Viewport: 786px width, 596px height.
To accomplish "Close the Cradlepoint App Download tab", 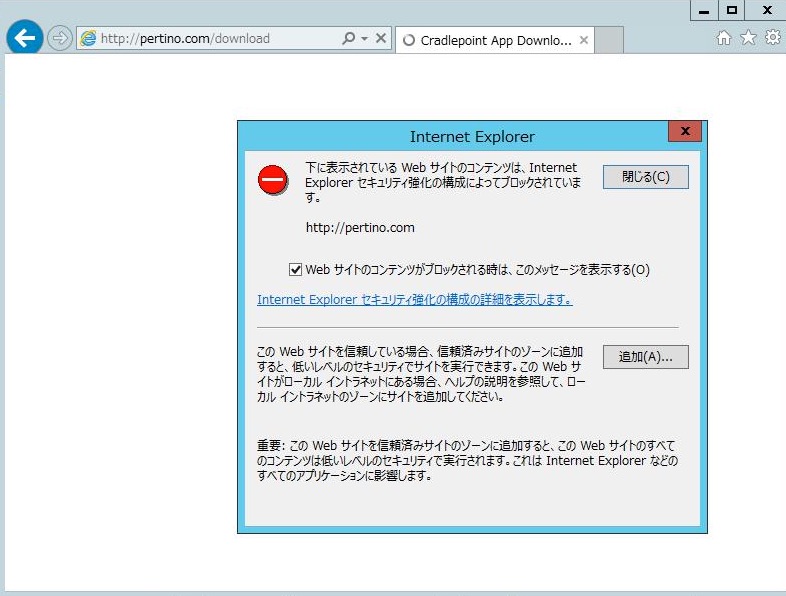I will click(x=583, y=40).
